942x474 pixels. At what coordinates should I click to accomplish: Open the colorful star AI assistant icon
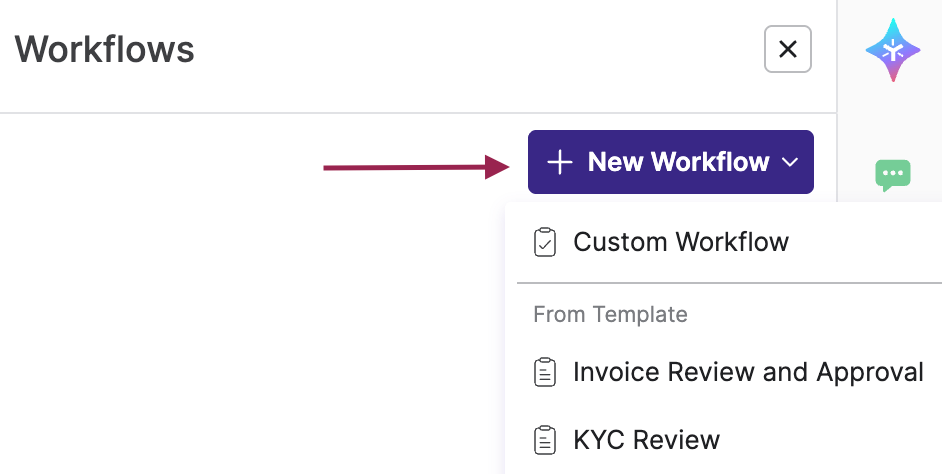pos(893,50)
